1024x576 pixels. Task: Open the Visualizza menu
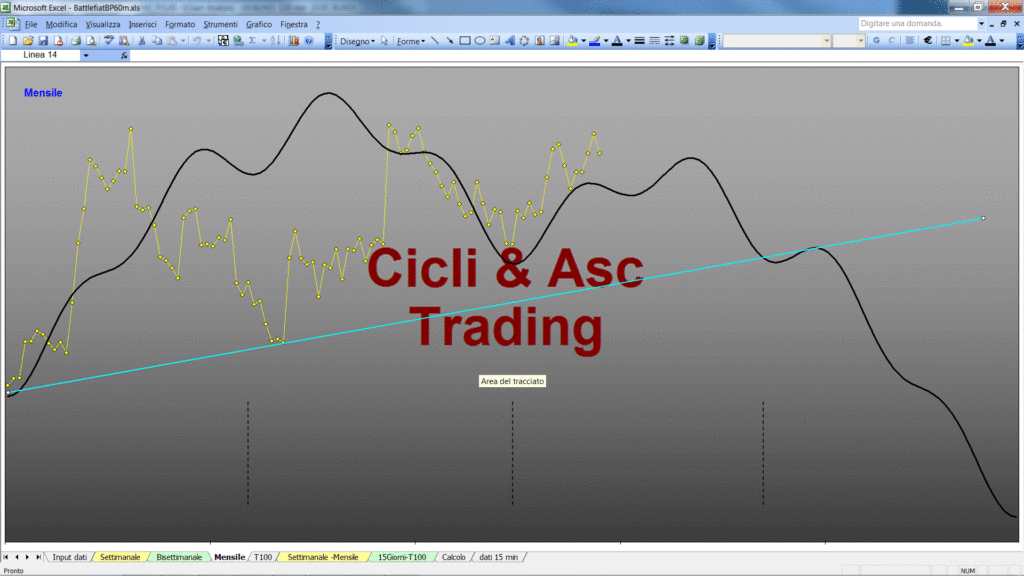pos(103,24)
